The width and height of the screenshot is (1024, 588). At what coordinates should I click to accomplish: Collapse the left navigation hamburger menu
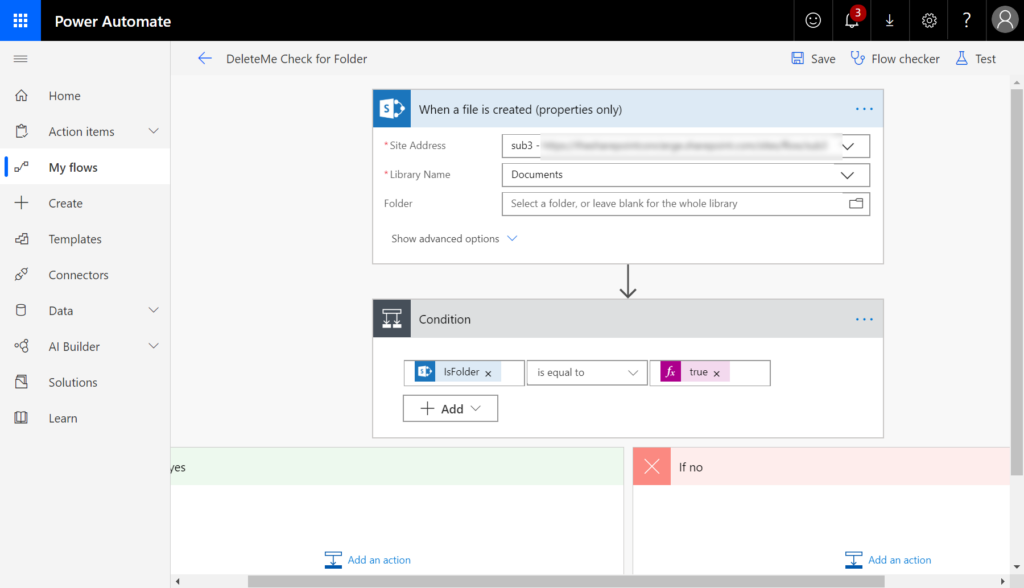pyautogui.click(x=21, y=59)
